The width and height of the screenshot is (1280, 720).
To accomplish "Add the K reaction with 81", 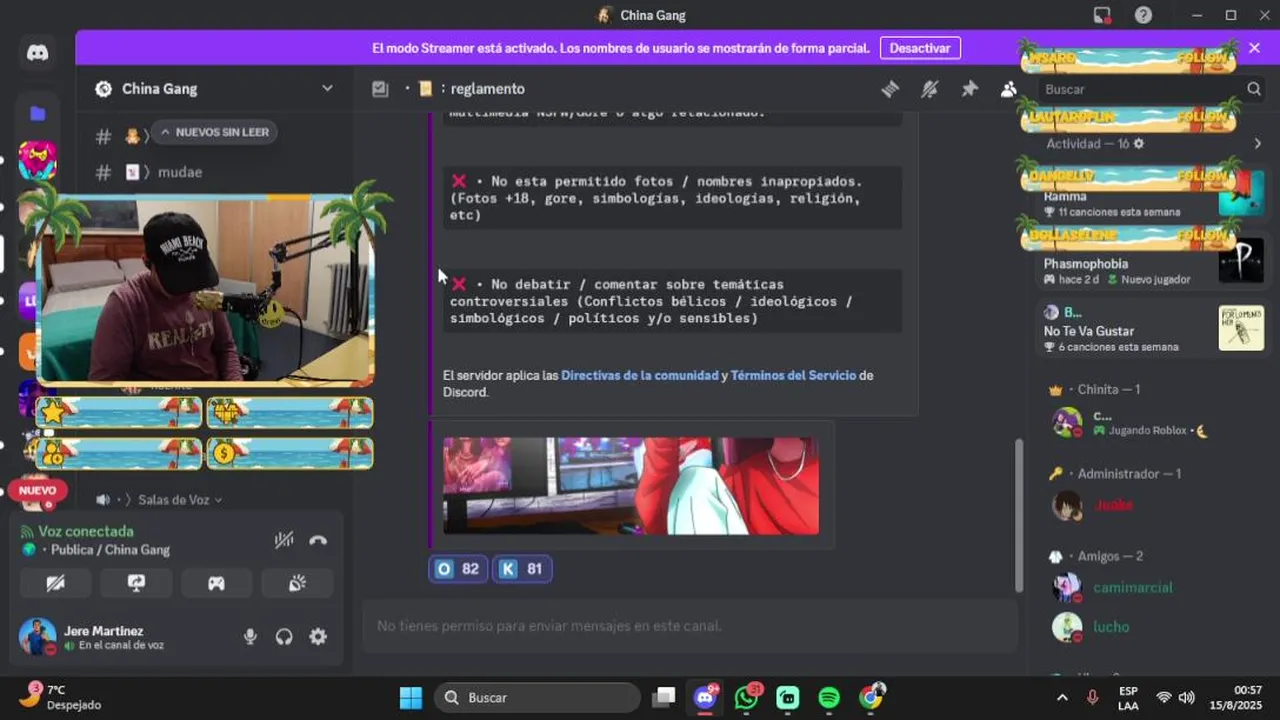I will (521, 569).
